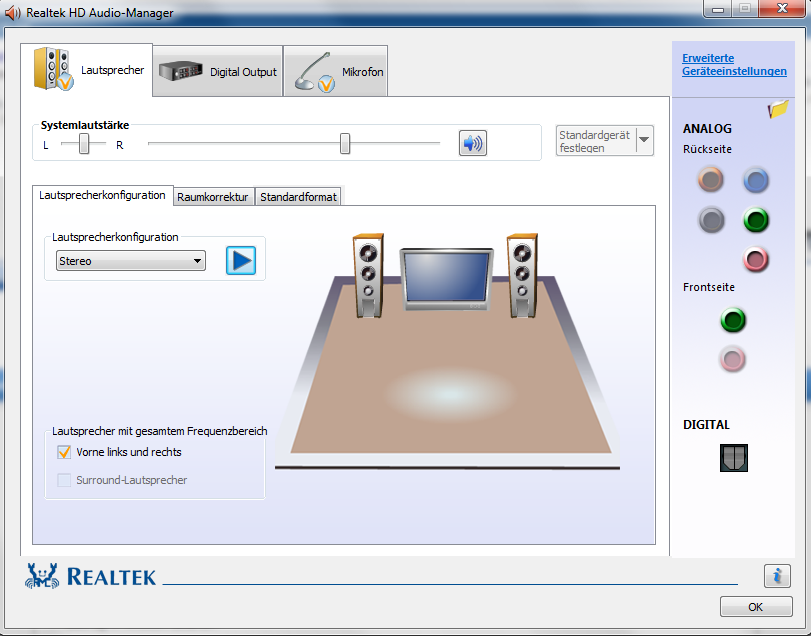Open the Standardformat sub-tab
Image resolution: width=811 pixels, height=636 pixels.
(298, 197)
